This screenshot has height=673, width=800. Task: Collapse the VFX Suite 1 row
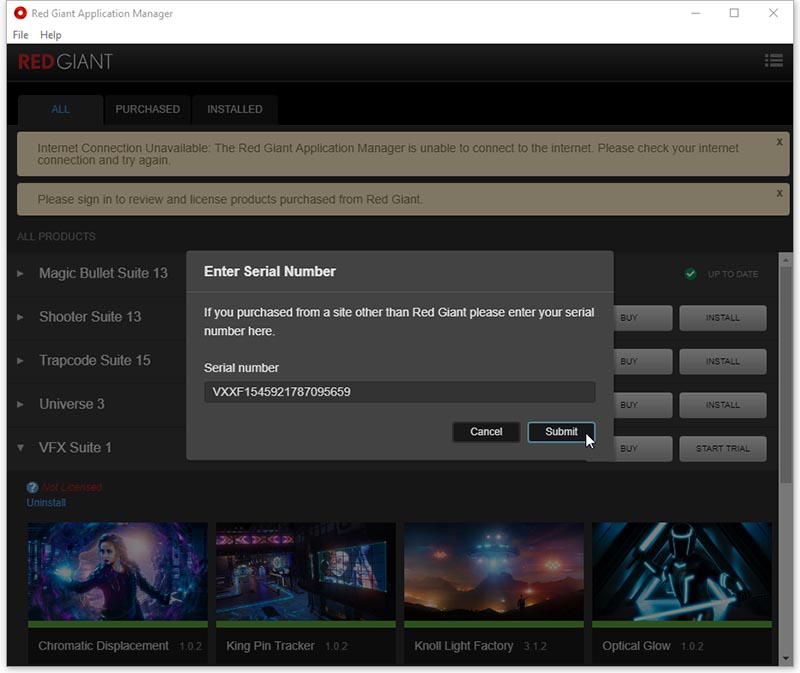click(x=21, y=448)
